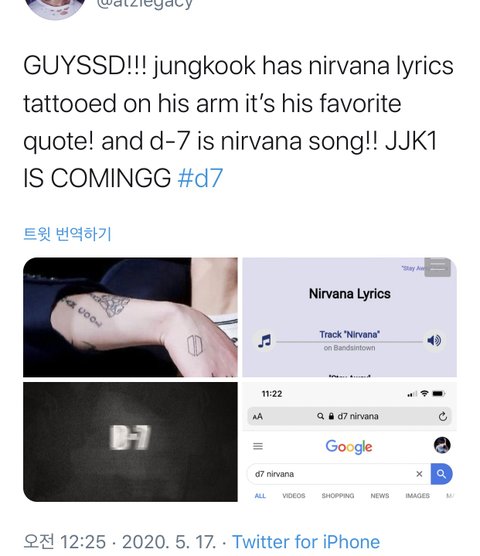Clear the search box with X

pos(419,474)
